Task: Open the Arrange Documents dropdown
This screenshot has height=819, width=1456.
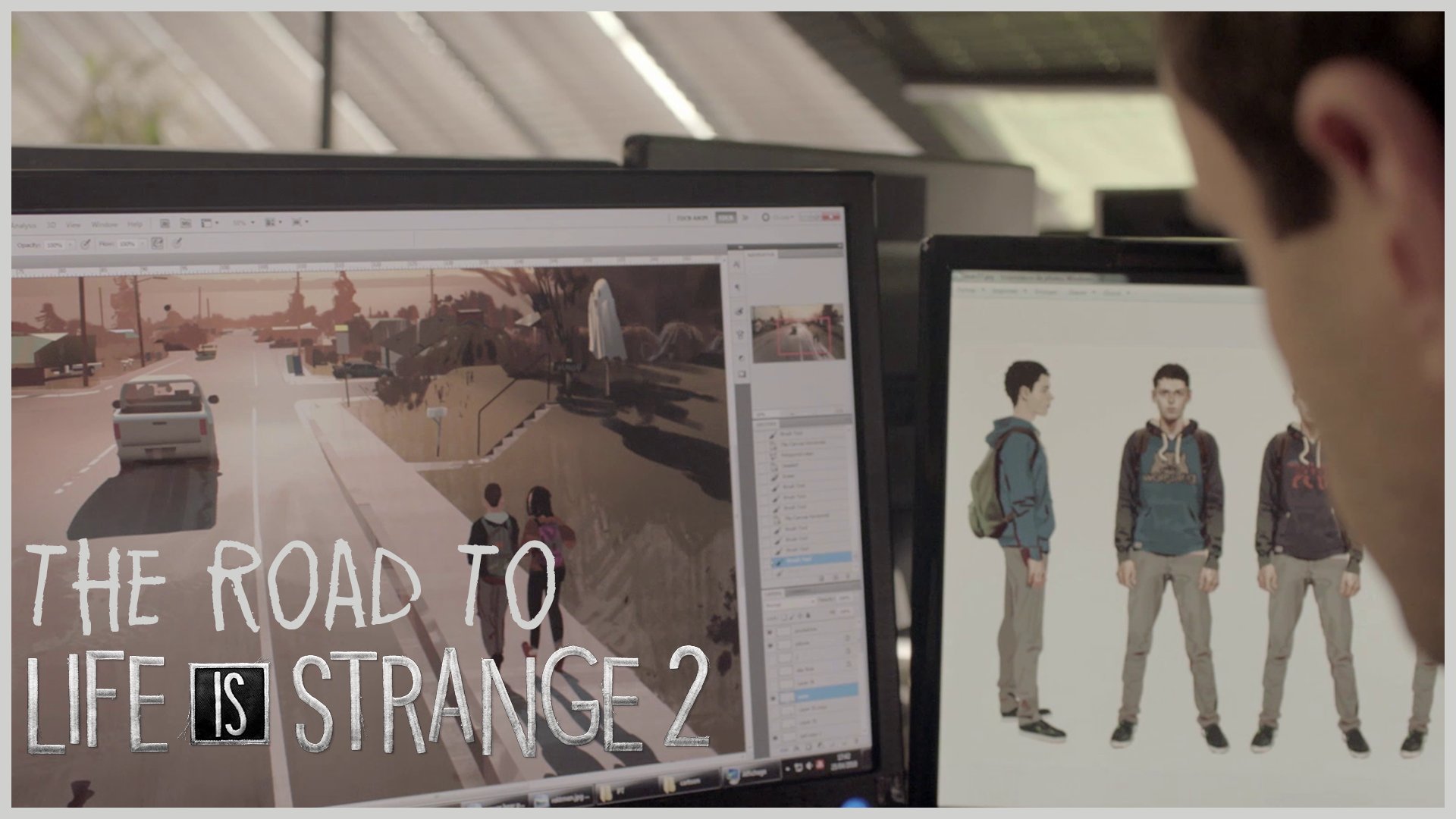Action: 273,223
